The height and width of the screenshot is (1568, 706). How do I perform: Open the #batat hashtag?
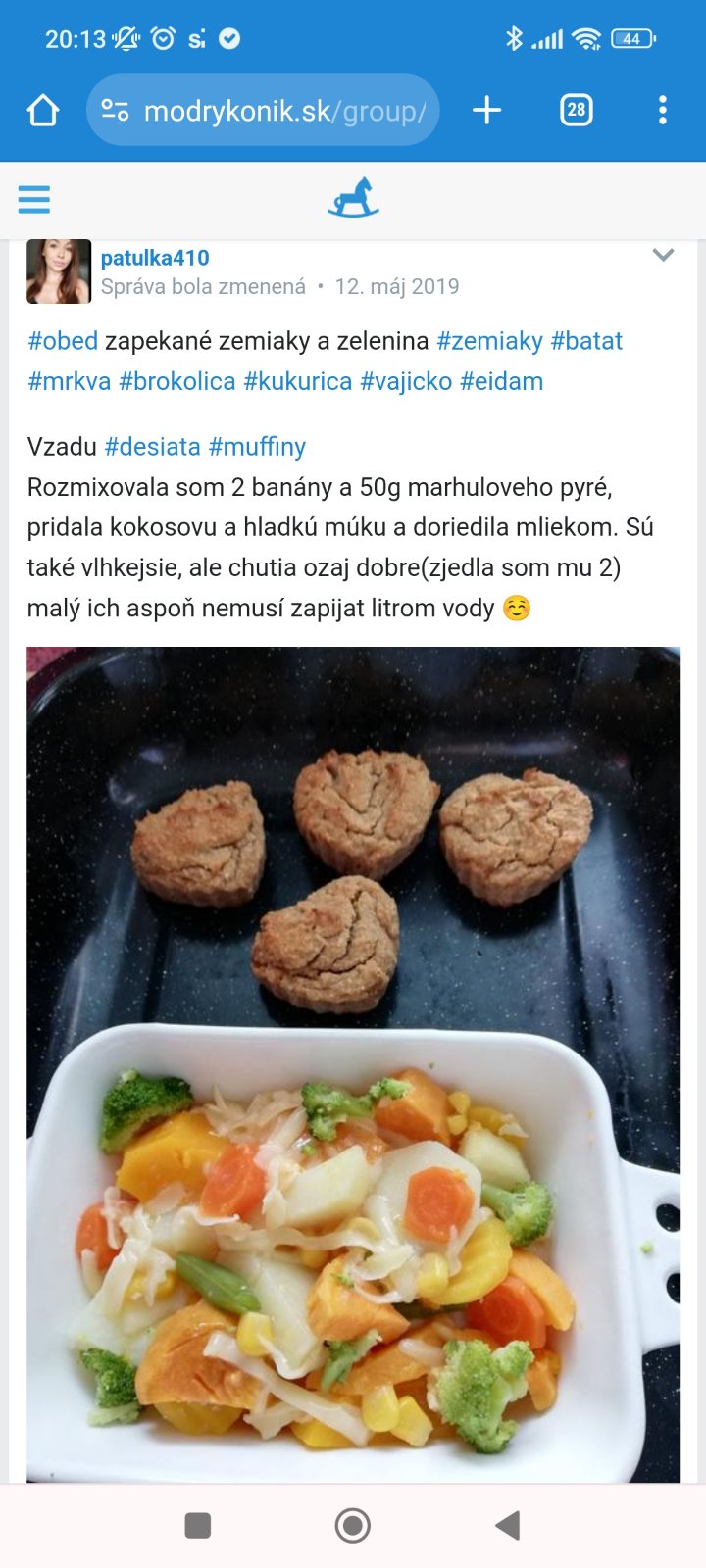click(586, 341)
